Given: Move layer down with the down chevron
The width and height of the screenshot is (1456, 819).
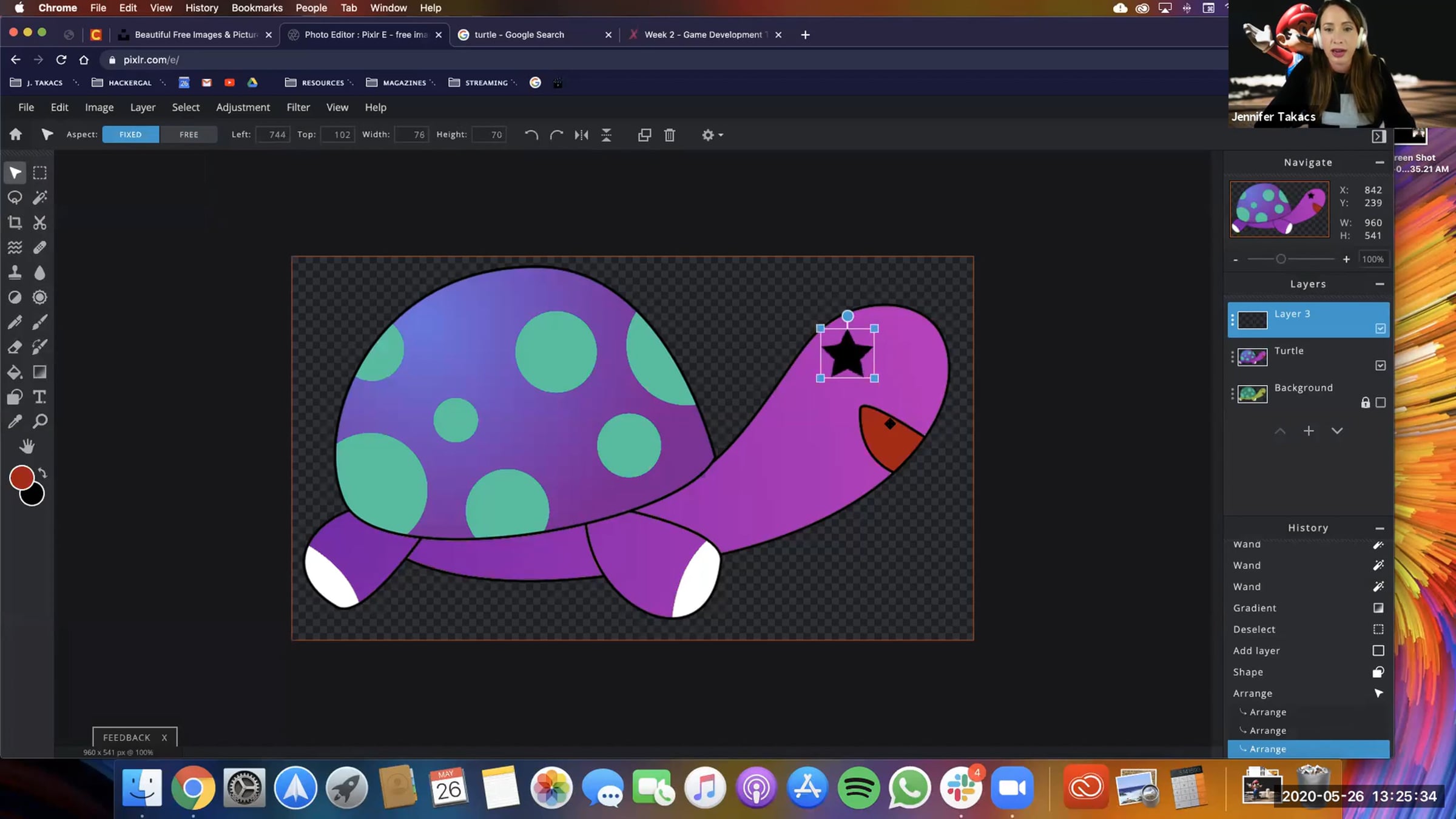Looking at the screenshot, I should (x=1337, y=431).
